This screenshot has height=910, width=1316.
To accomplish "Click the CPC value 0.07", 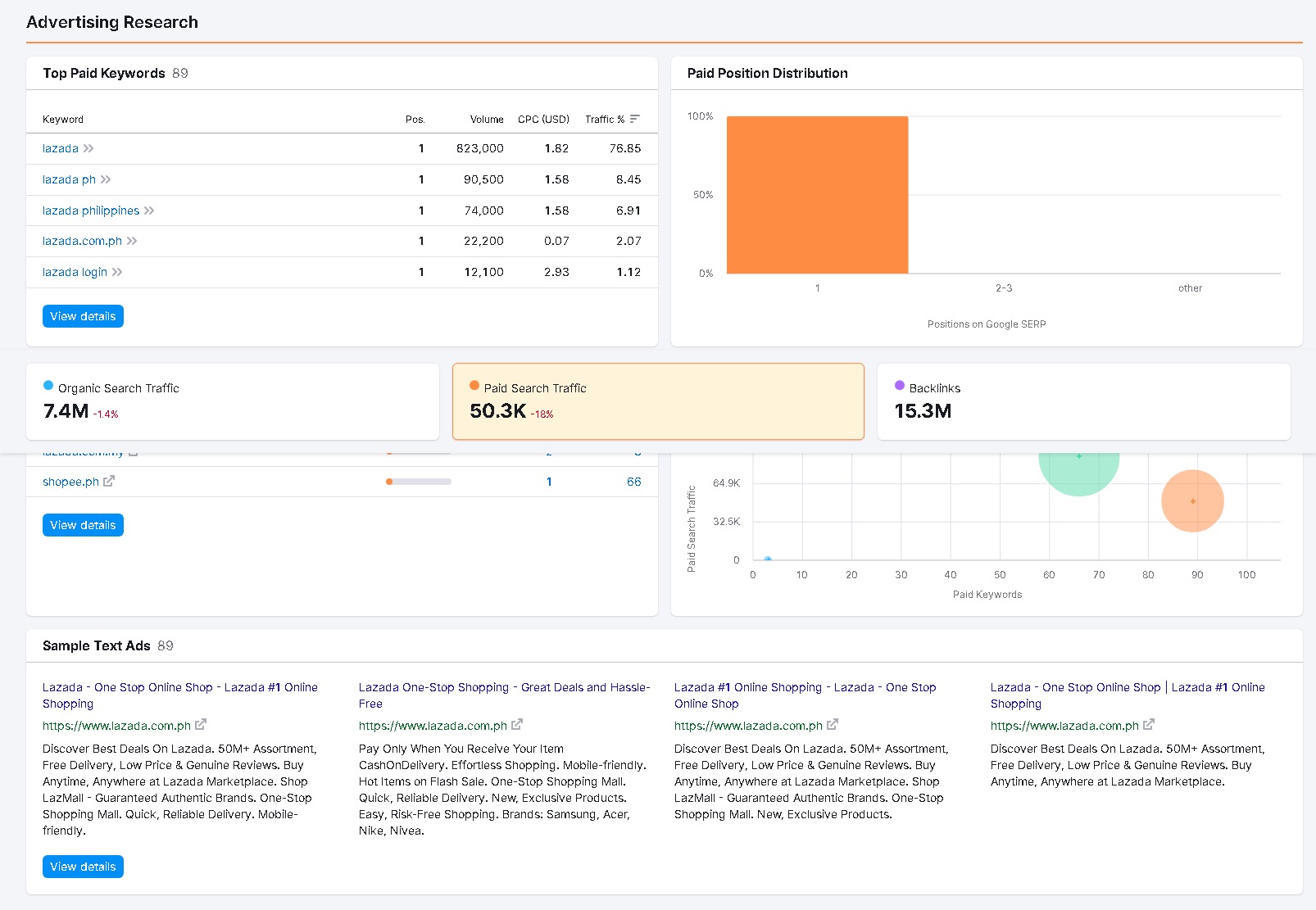I will click(x=556, y=241).
